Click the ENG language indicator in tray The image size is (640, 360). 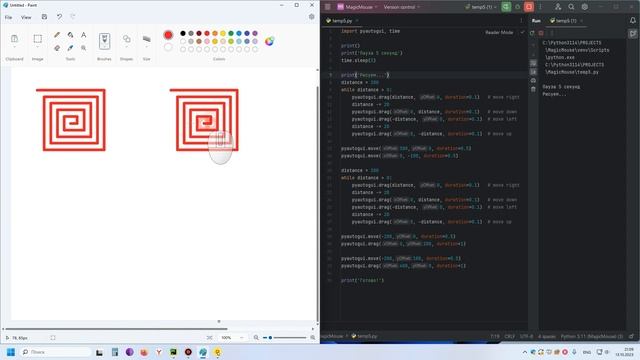pos(587,352)
